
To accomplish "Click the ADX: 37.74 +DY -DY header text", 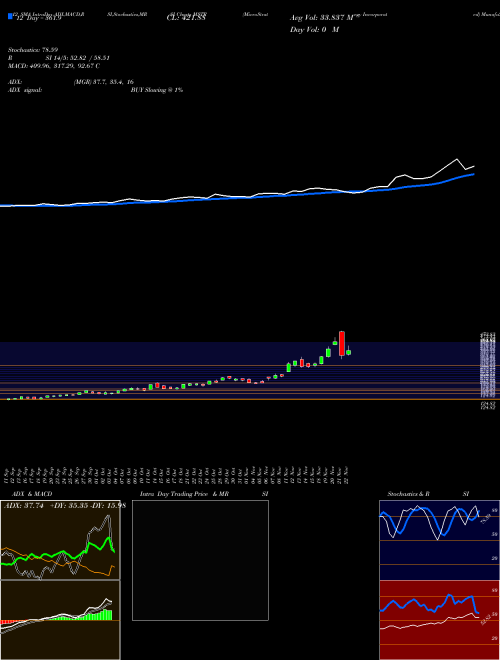I will 65,506.
